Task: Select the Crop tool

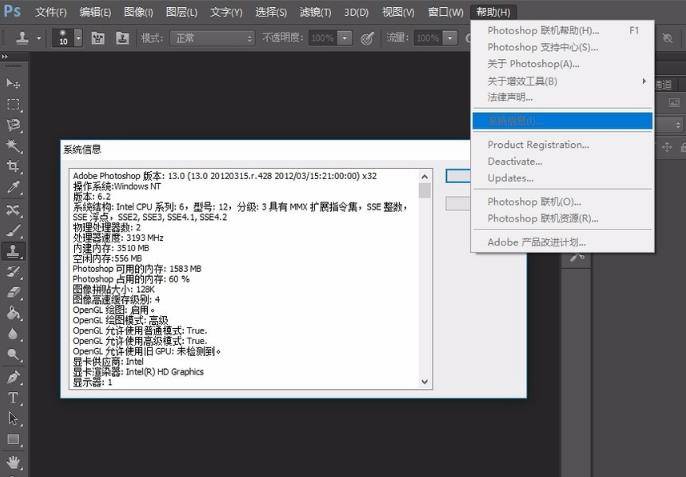Action: [13, 166]
